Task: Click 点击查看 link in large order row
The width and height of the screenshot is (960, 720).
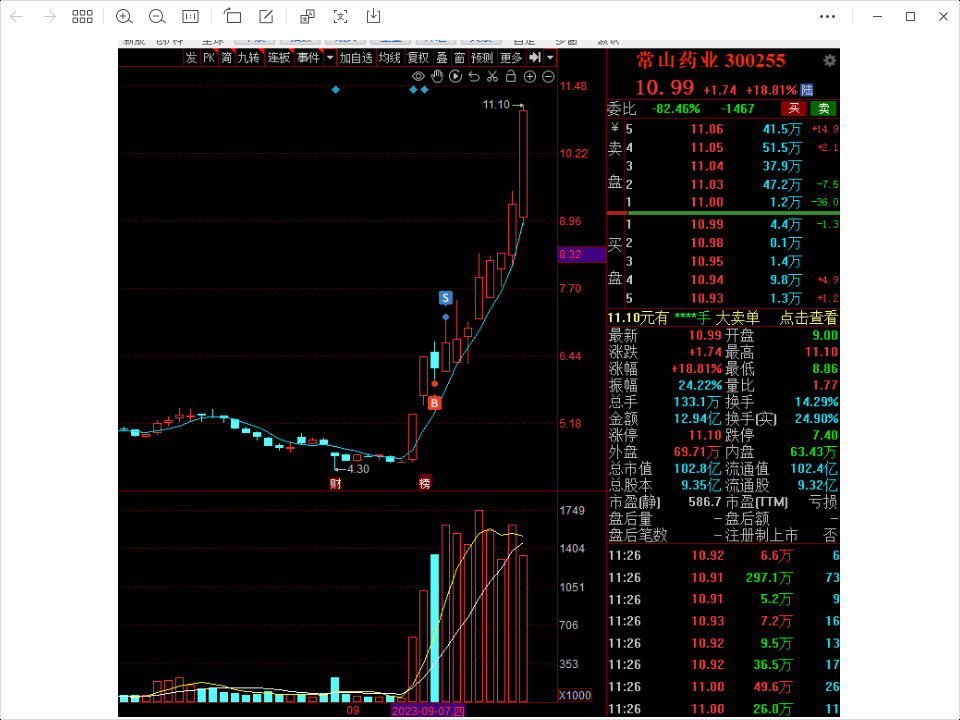Action: point(808,318)
